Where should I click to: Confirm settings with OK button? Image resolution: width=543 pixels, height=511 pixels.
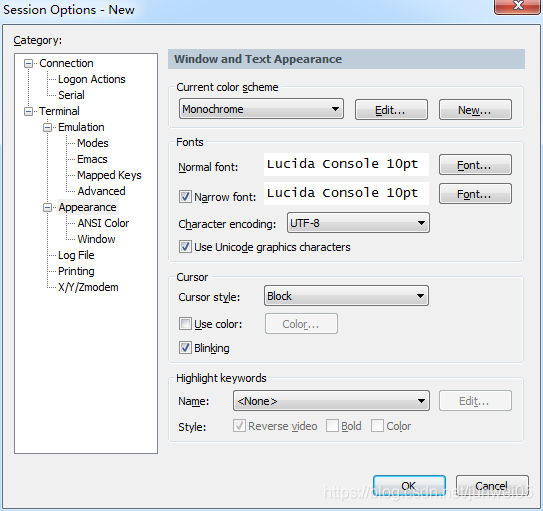click(x=409, y=486)
